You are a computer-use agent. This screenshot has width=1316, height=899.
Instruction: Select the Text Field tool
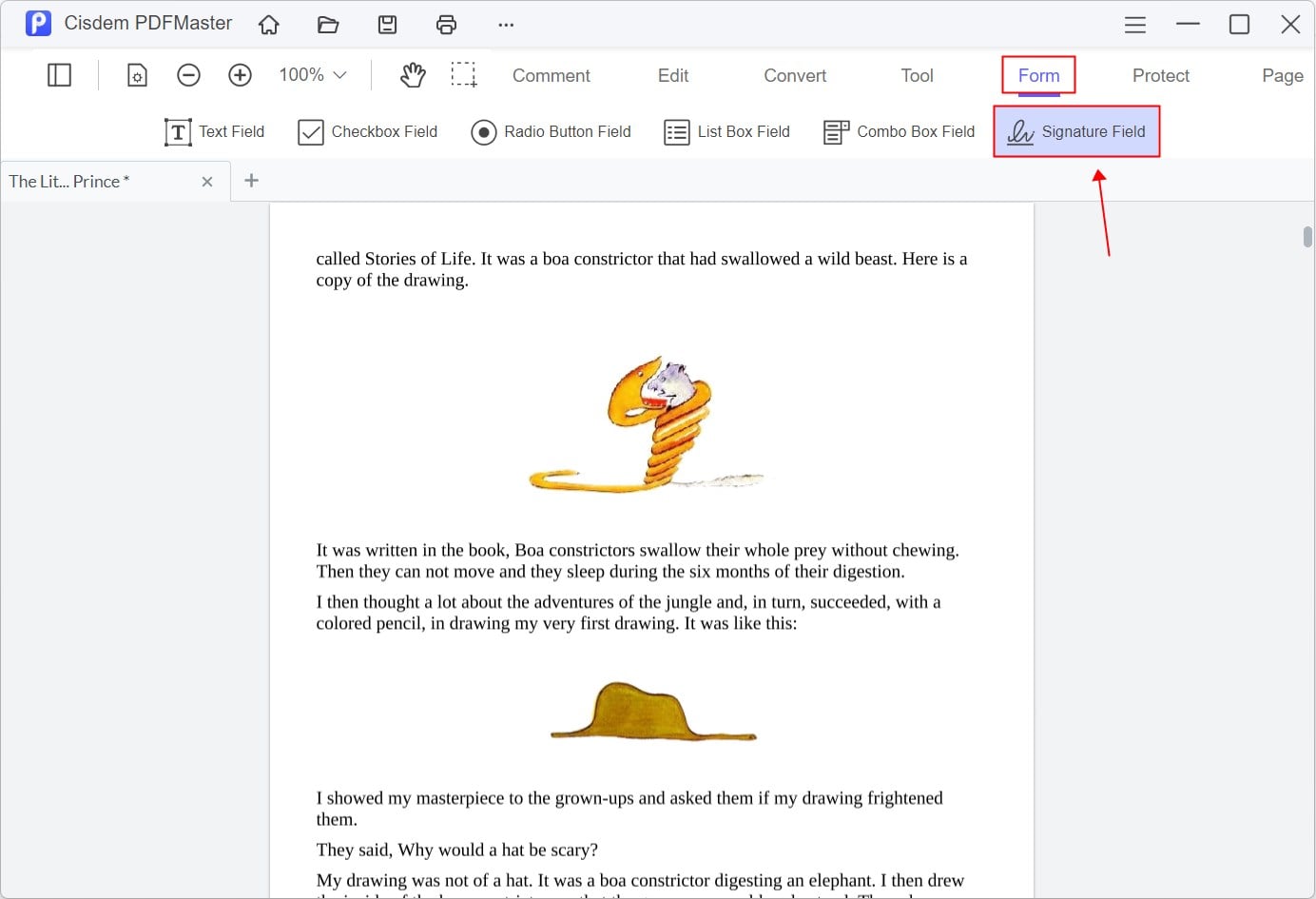tap(214, 131)
